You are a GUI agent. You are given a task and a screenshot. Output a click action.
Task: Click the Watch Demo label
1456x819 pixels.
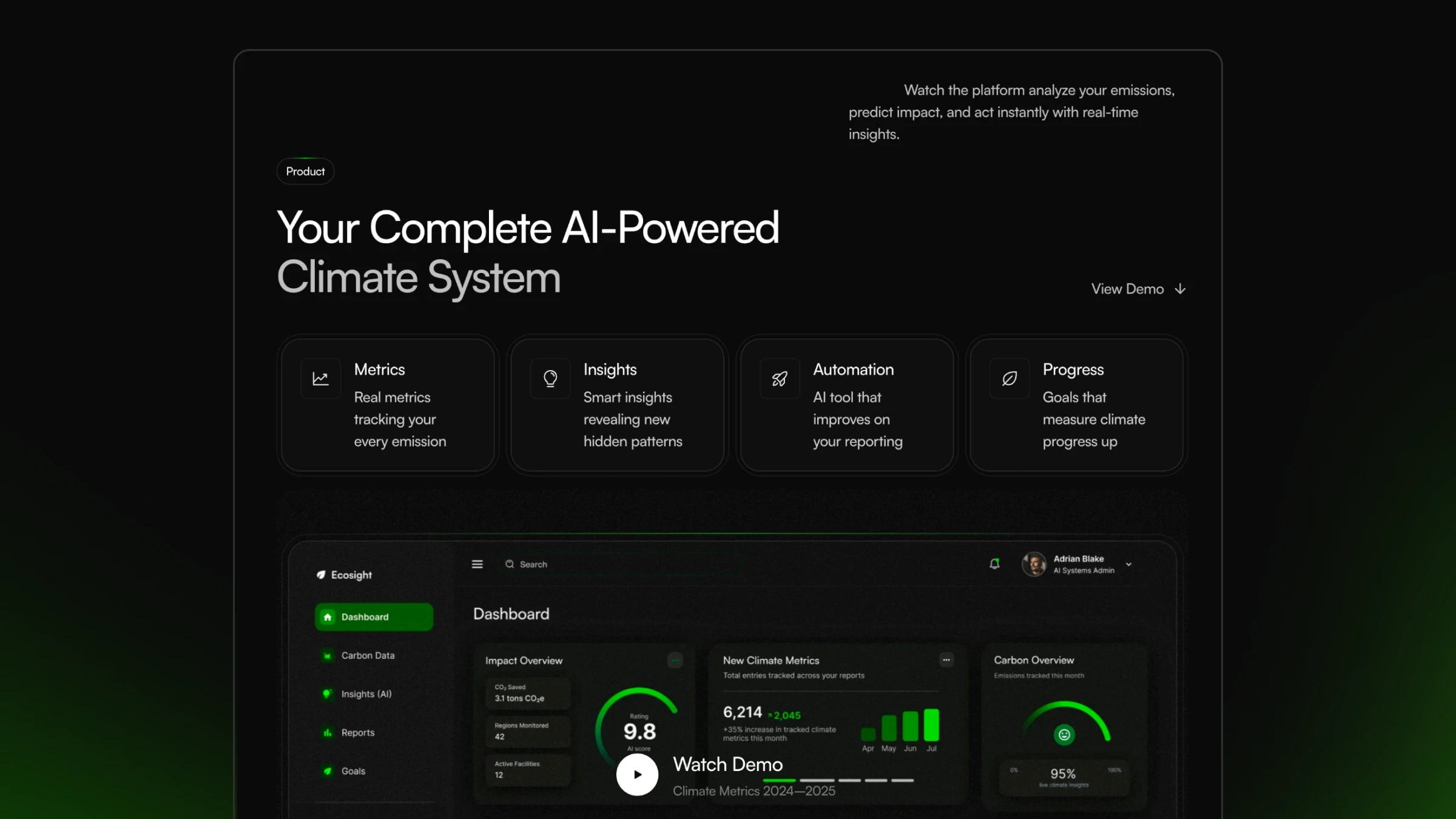click(728, 764)
